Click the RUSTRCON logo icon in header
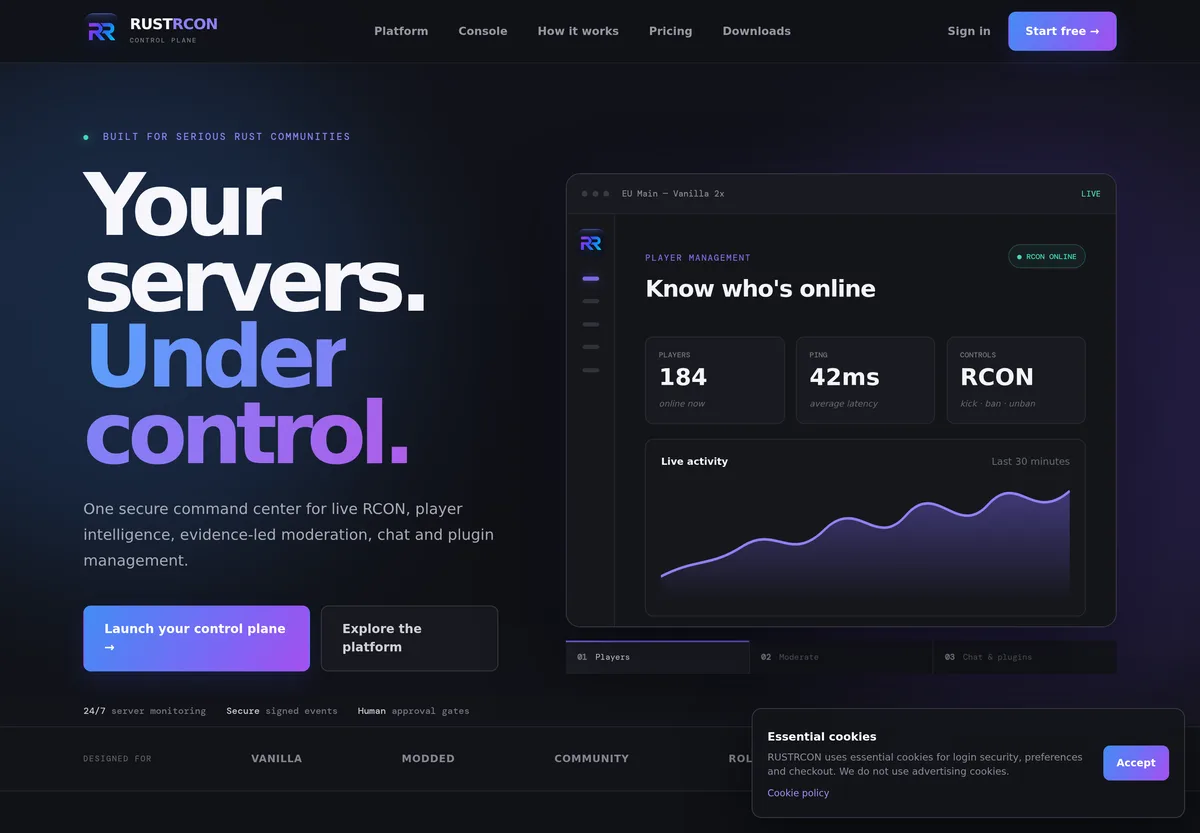 tap(101, 31)
